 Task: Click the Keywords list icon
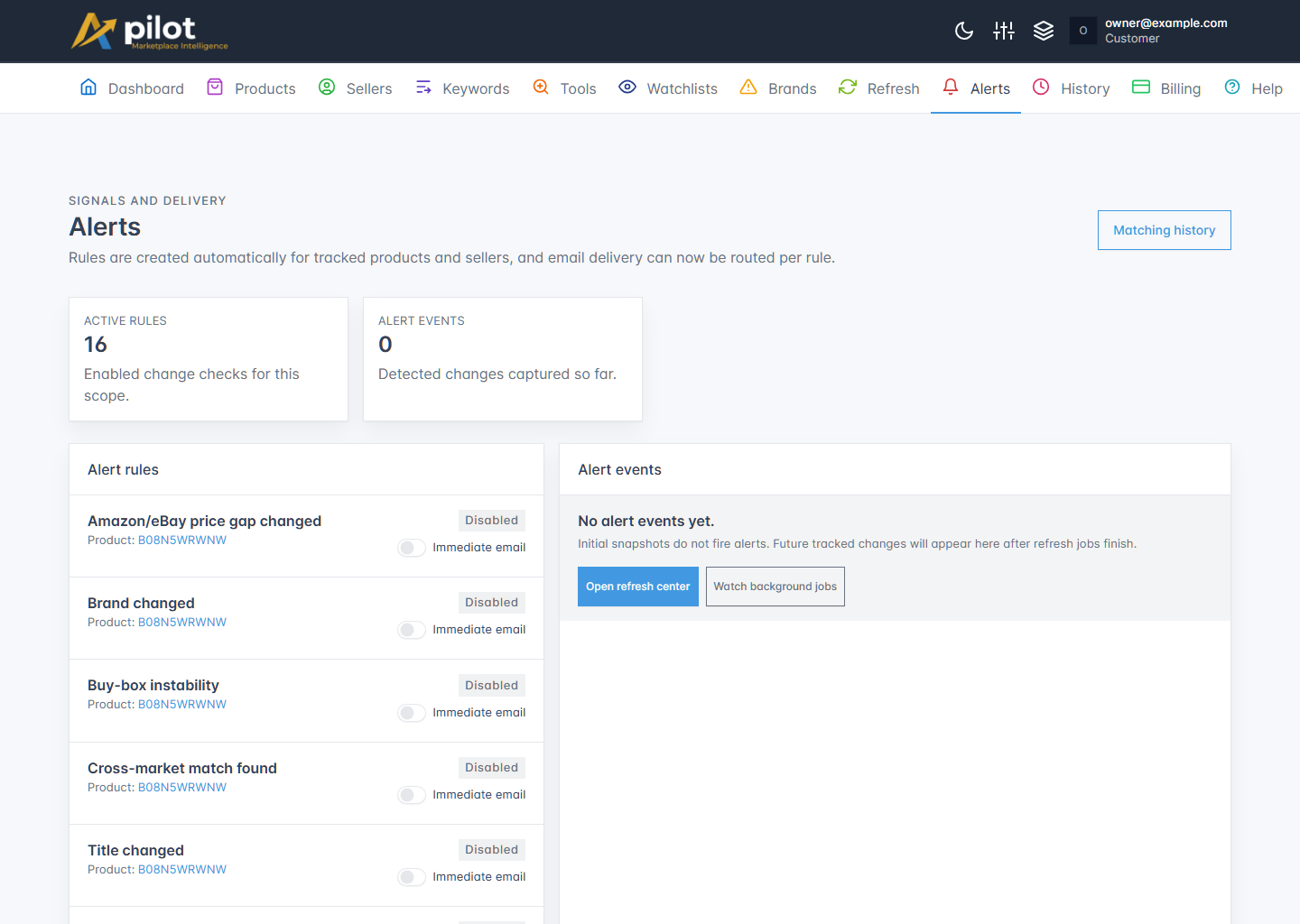423,88
